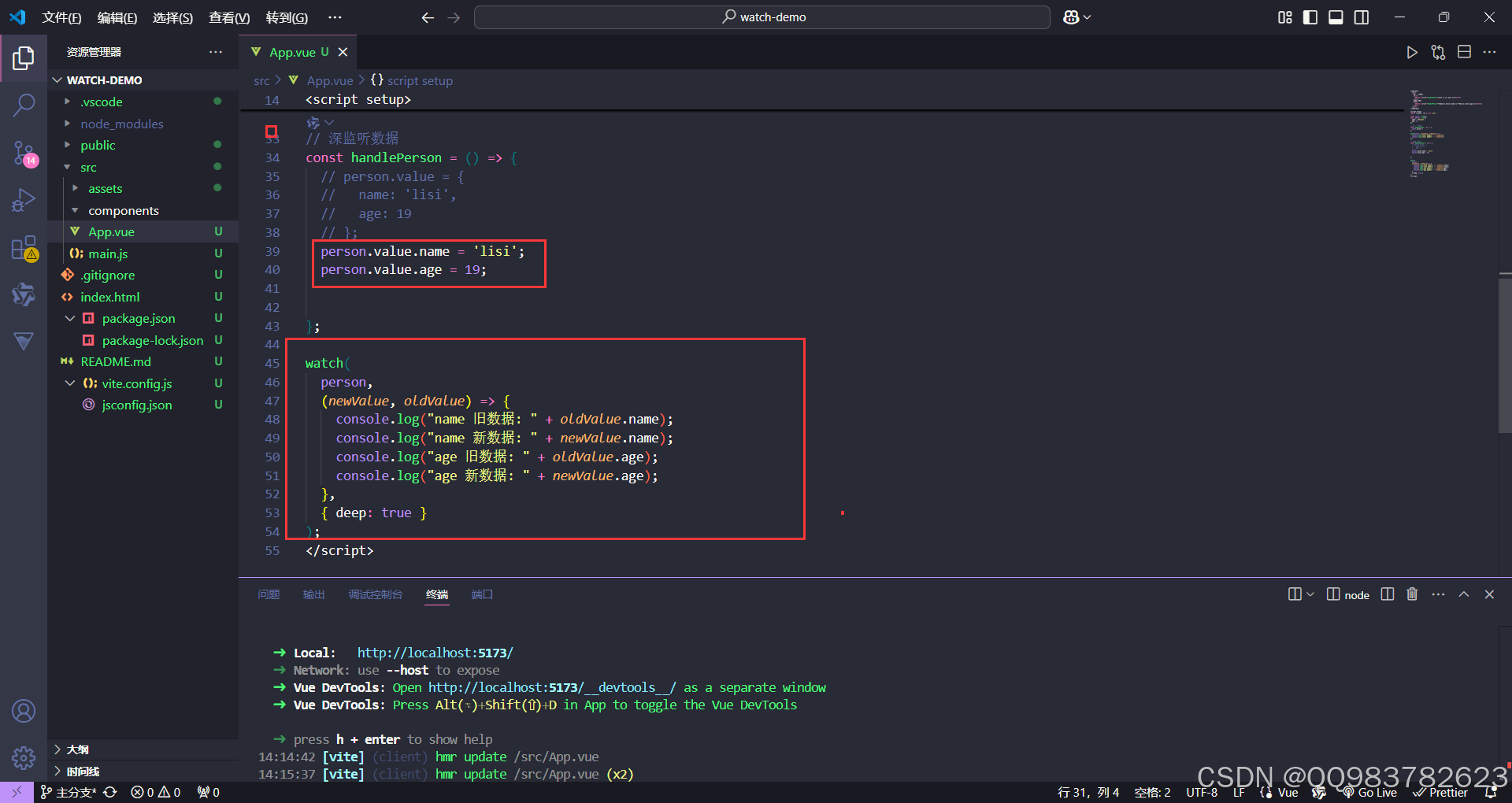This screenshot has height=803, width=1512.
Task: Open Source Control view with 14 changes
Action: click(x=24, y=153)
